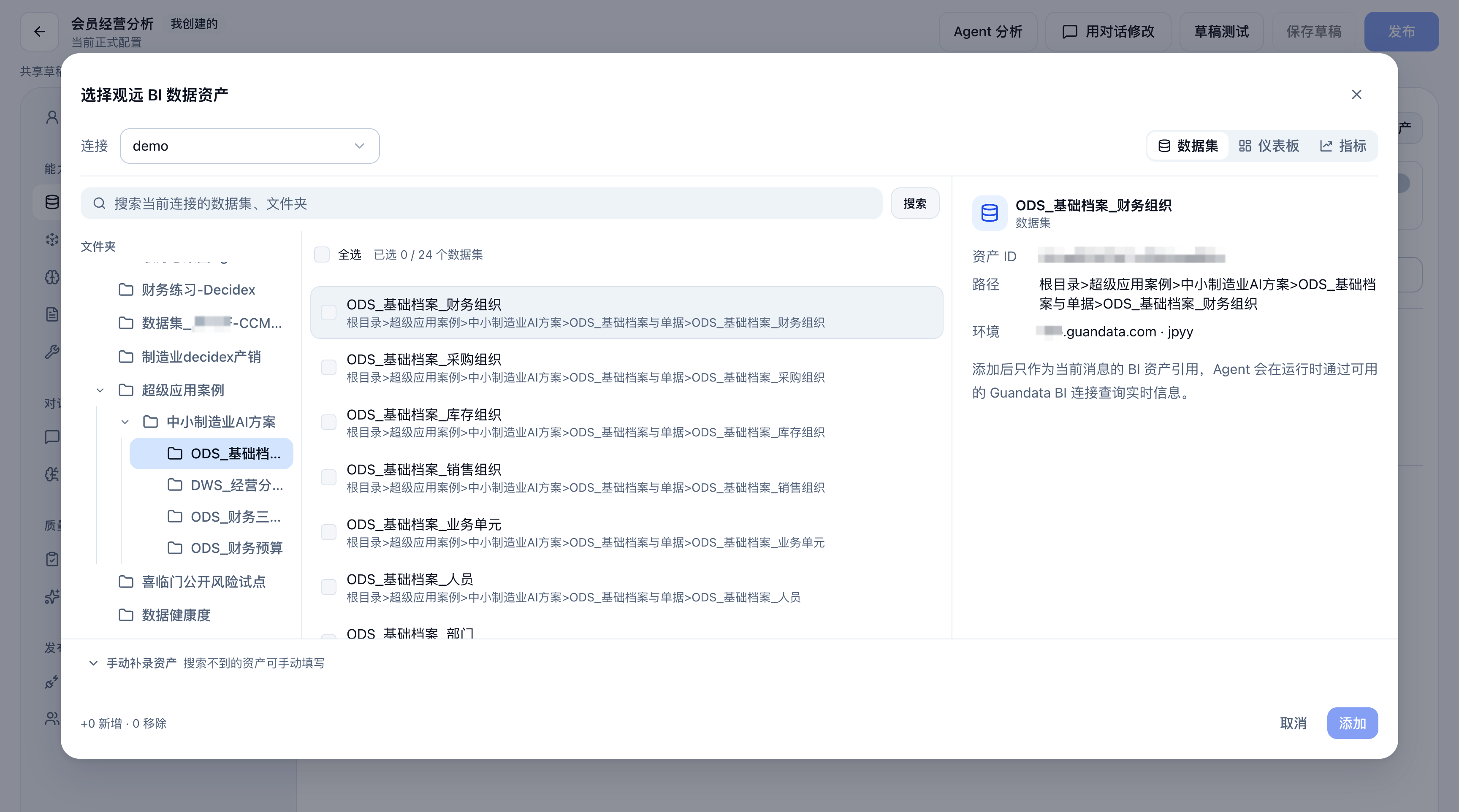Select the ODS_基础档案_人员 dataset row
Screen dimensions: 1459x812
tap(626, 587)
